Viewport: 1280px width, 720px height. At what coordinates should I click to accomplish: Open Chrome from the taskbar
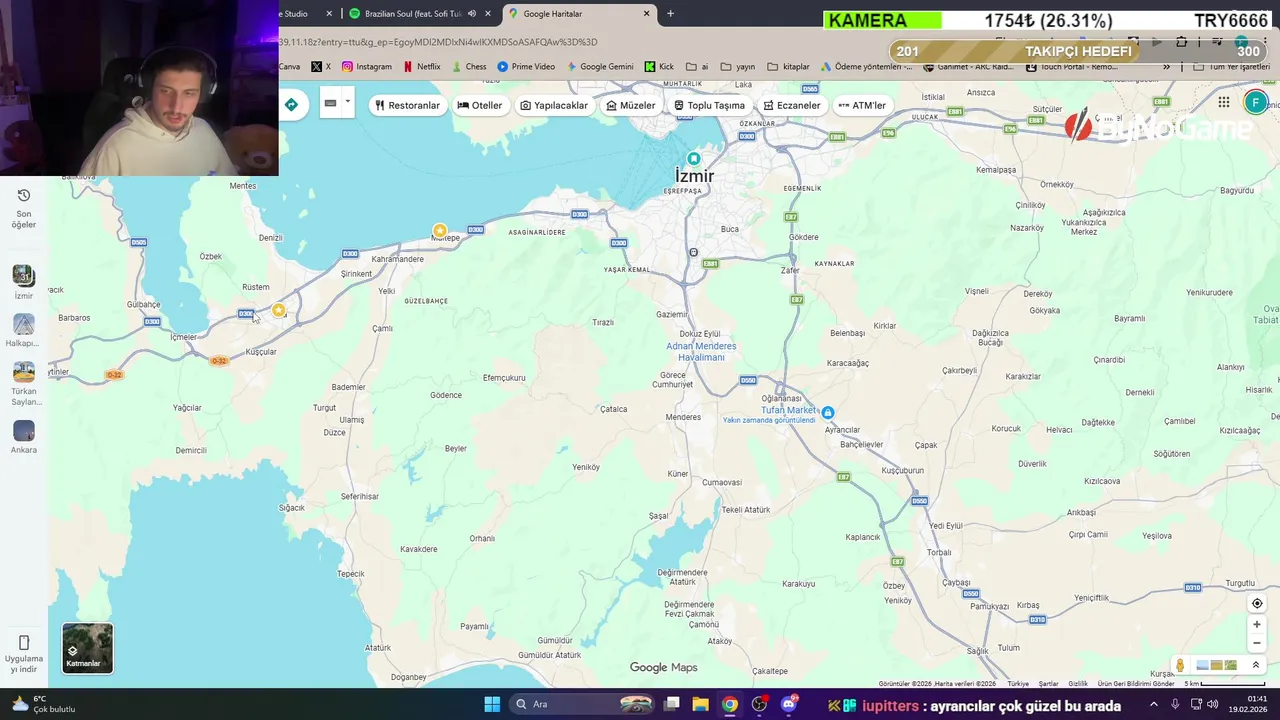point(730,704)
